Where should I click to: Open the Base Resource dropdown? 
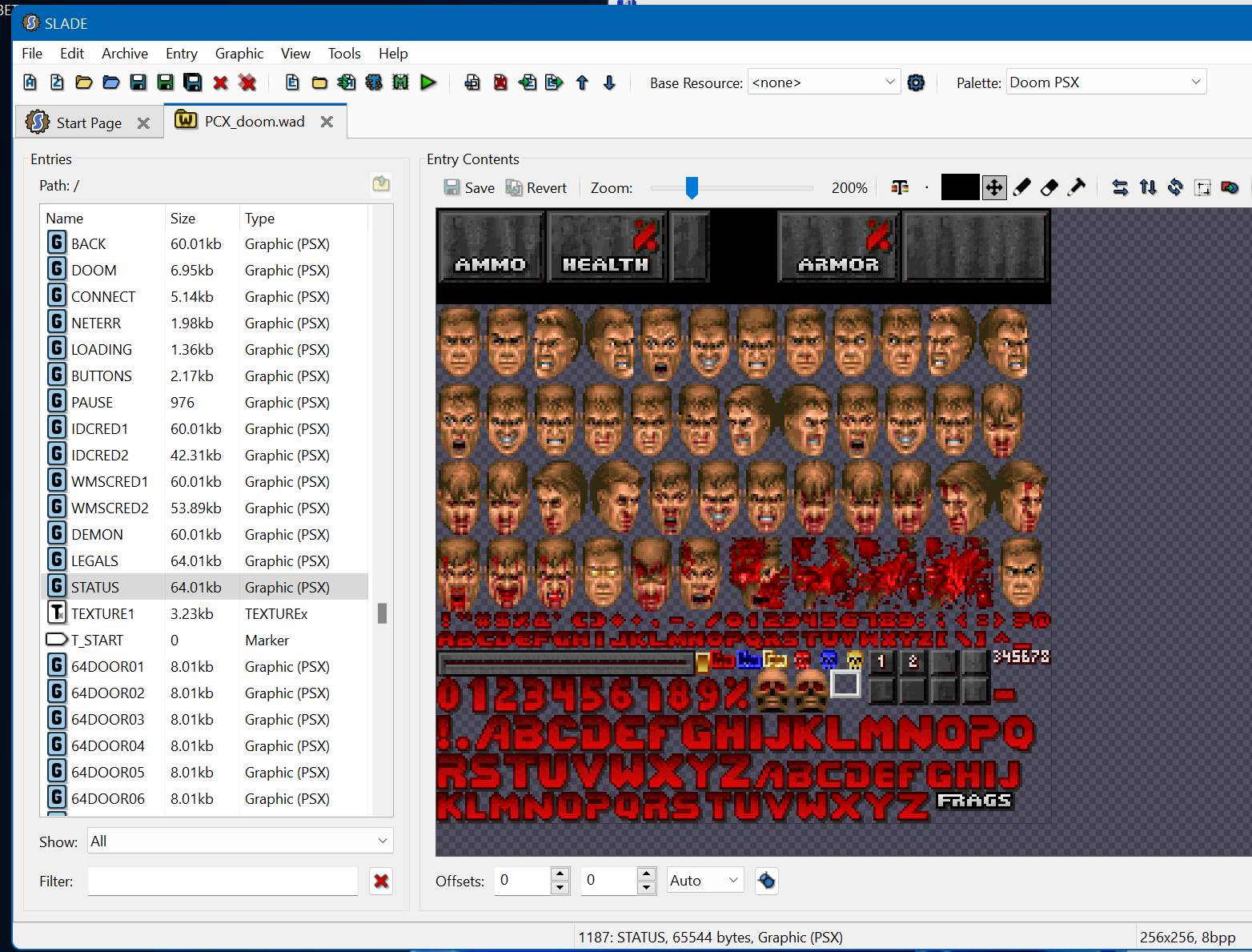coord(824,81)
